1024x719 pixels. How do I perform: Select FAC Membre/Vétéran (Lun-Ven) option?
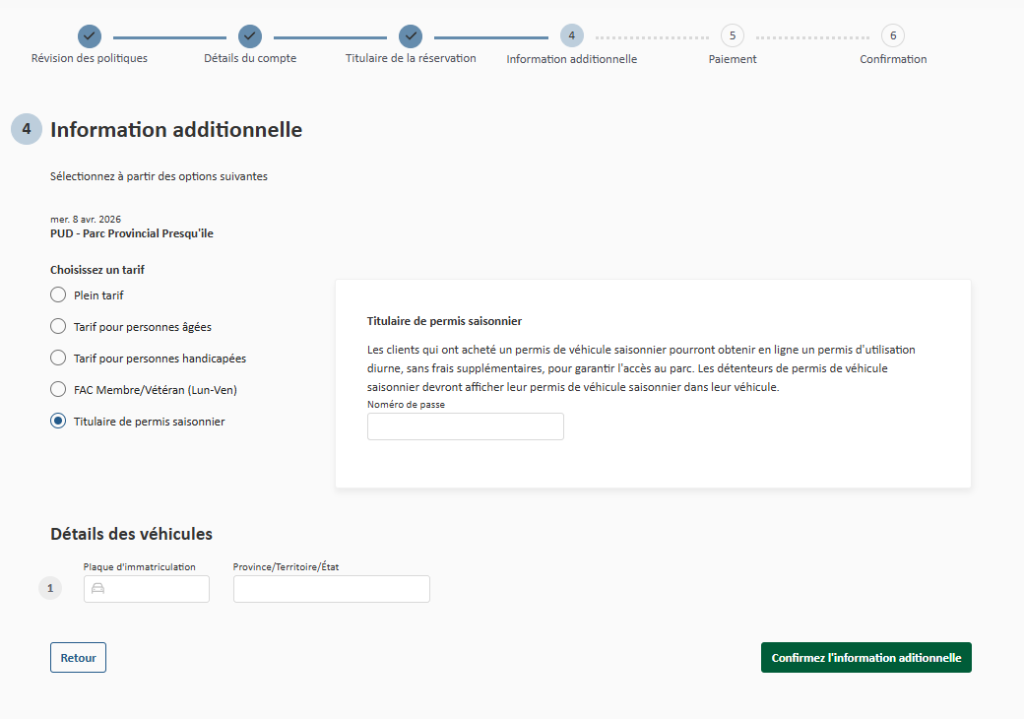[57, 389]
